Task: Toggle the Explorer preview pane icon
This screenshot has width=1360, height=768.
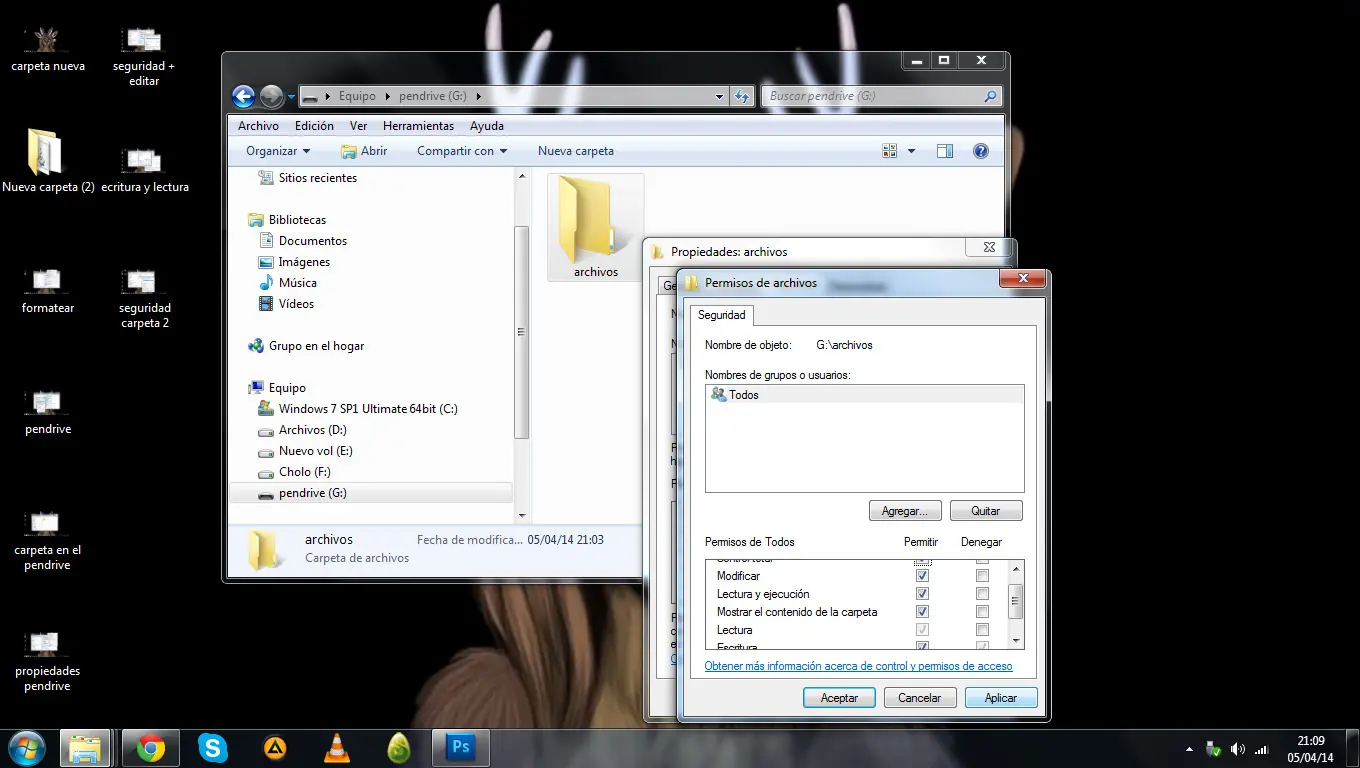Action: [x=945, y=151]
